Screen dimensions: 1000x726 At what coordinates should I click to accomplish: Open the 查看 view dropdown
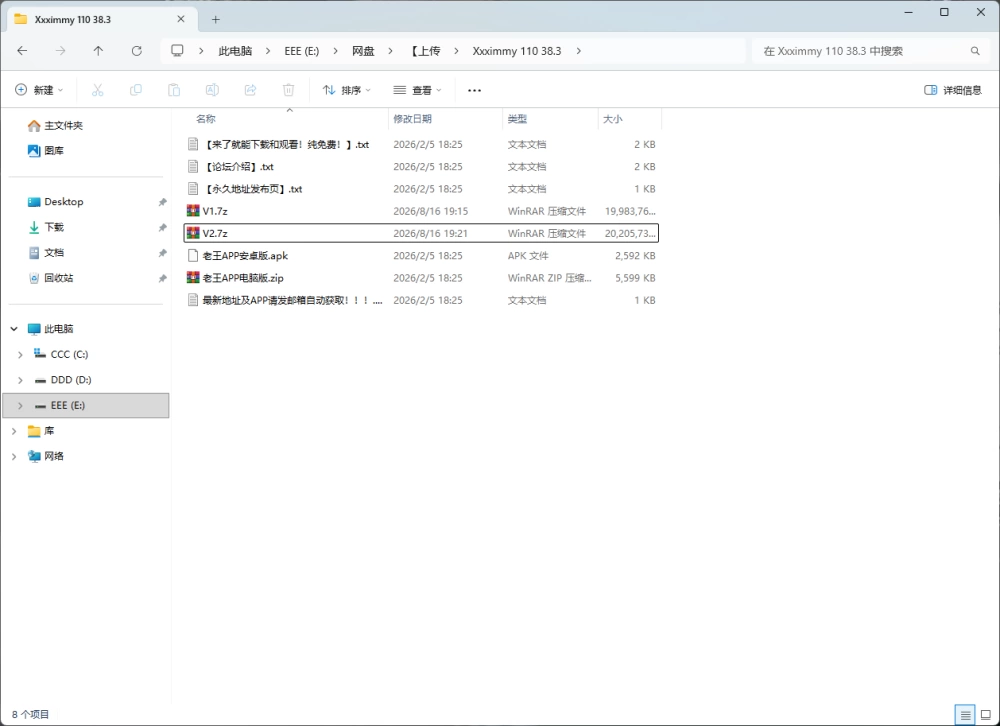[417, 90]
